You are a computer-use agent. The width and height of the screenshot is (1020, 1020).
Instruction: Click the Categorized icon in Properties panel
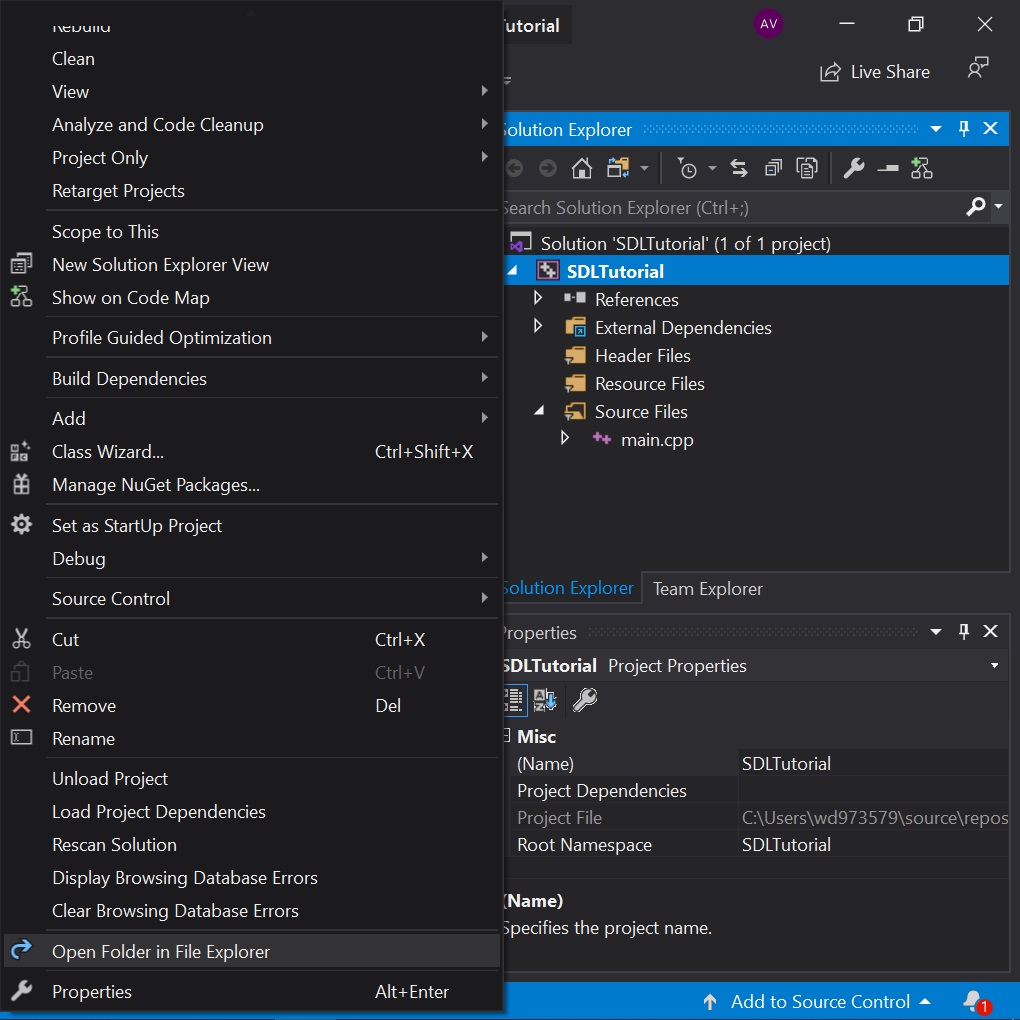(515, 700)
